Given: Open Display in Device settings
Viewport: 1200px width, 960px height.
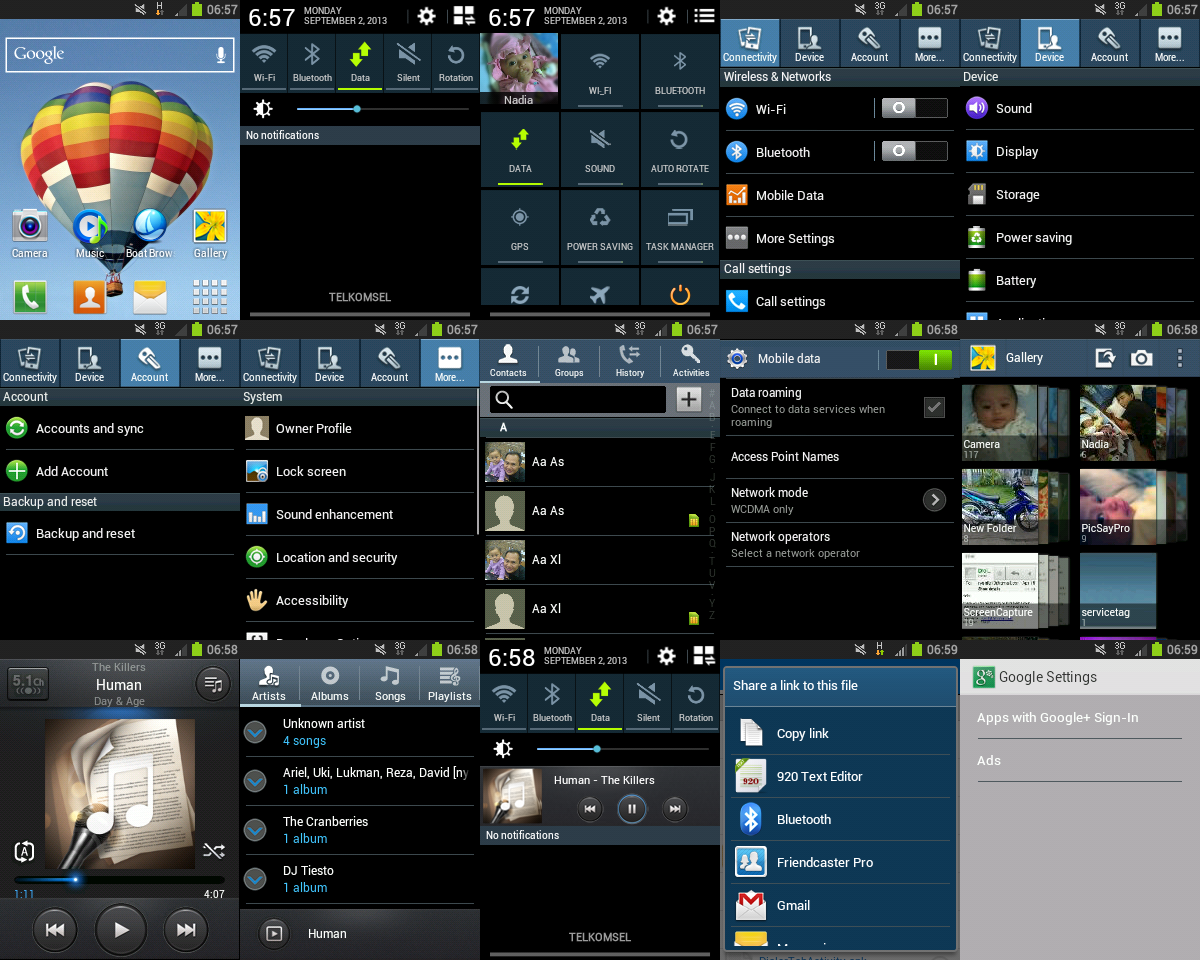Looking at the screenshot, I should (1080, 151).
